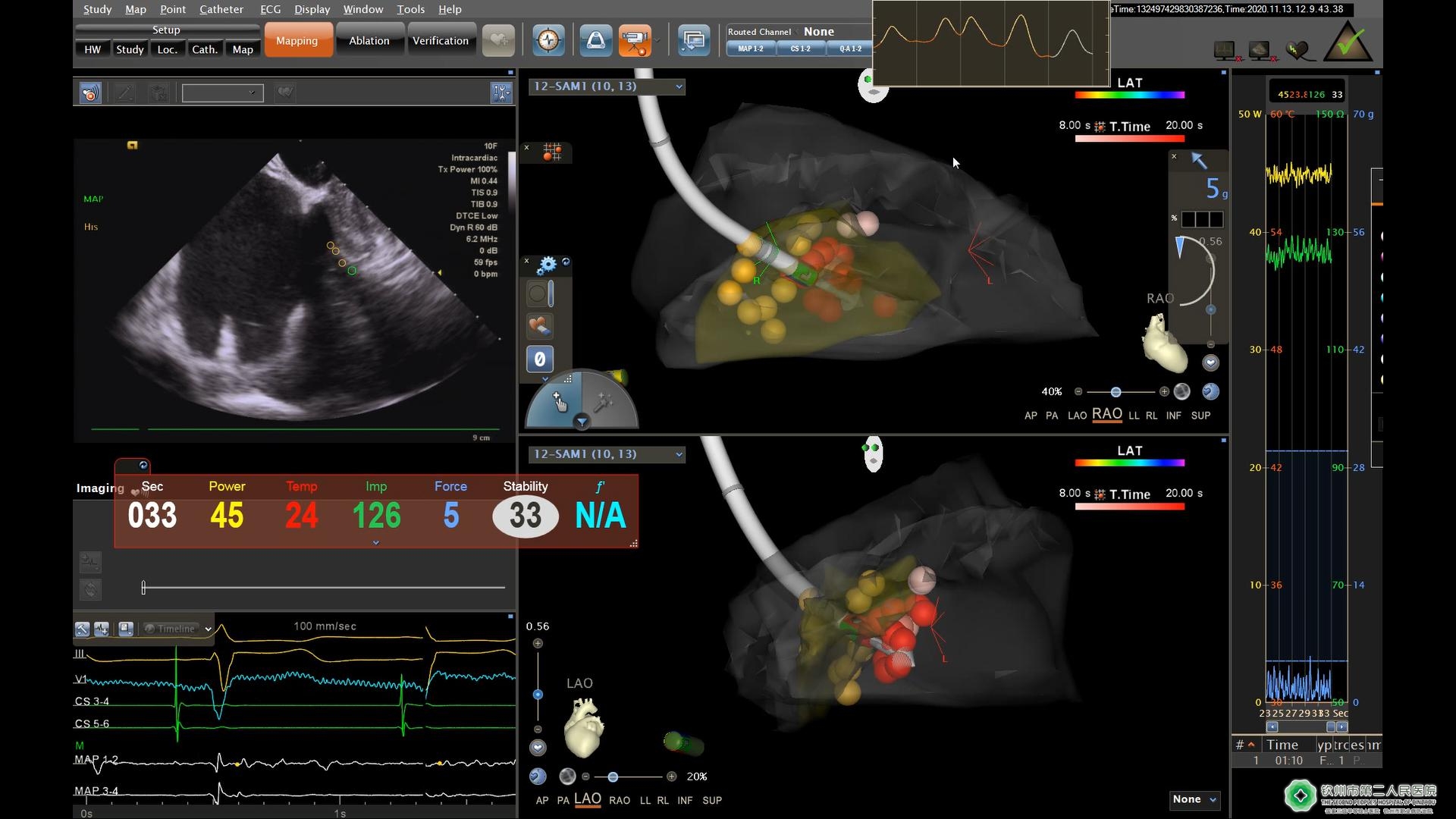Switch to the Ablation tab

(369, 40)
